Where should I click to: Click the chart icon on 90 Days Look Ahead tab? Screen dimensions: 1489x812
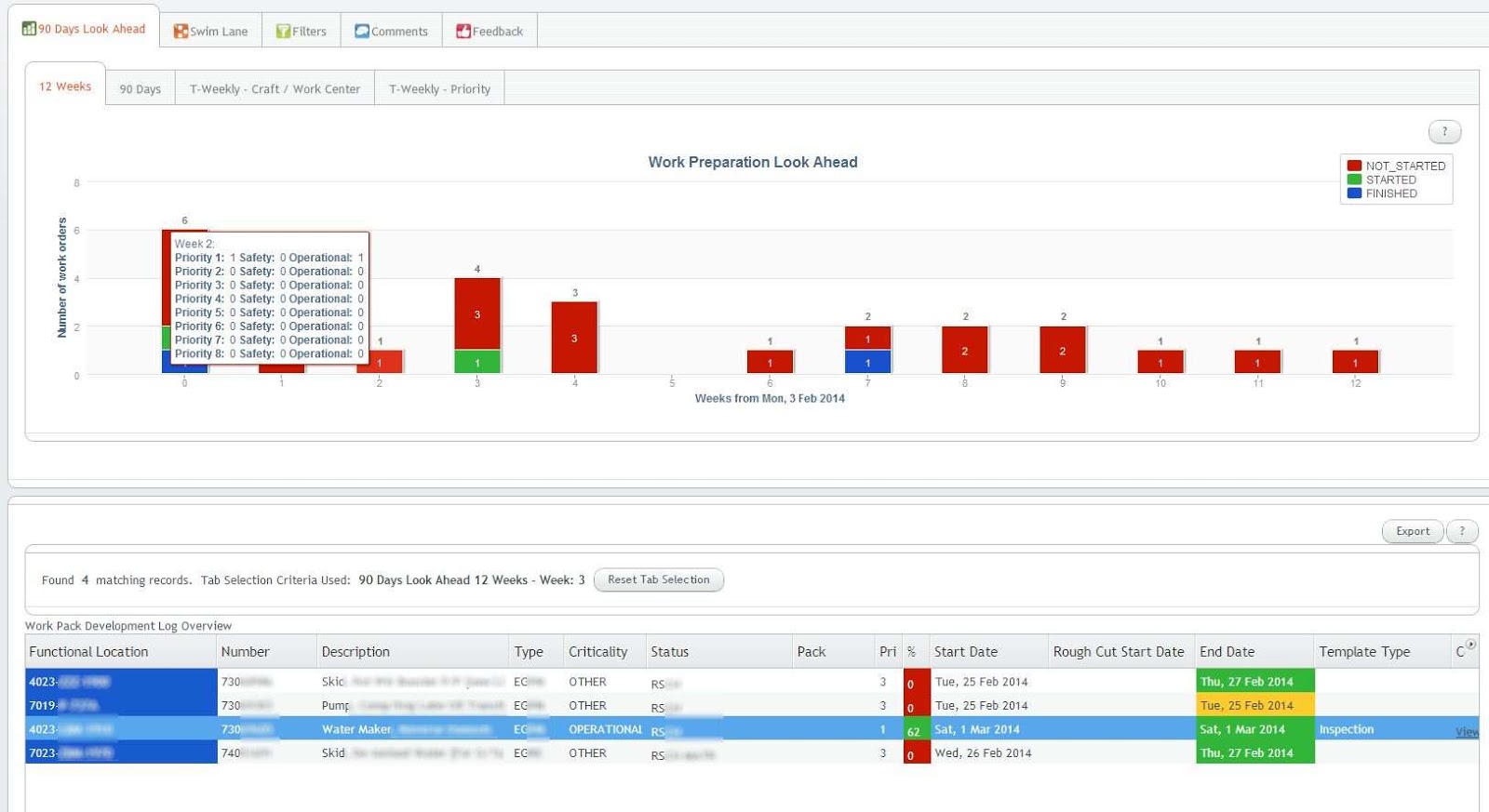29,29
